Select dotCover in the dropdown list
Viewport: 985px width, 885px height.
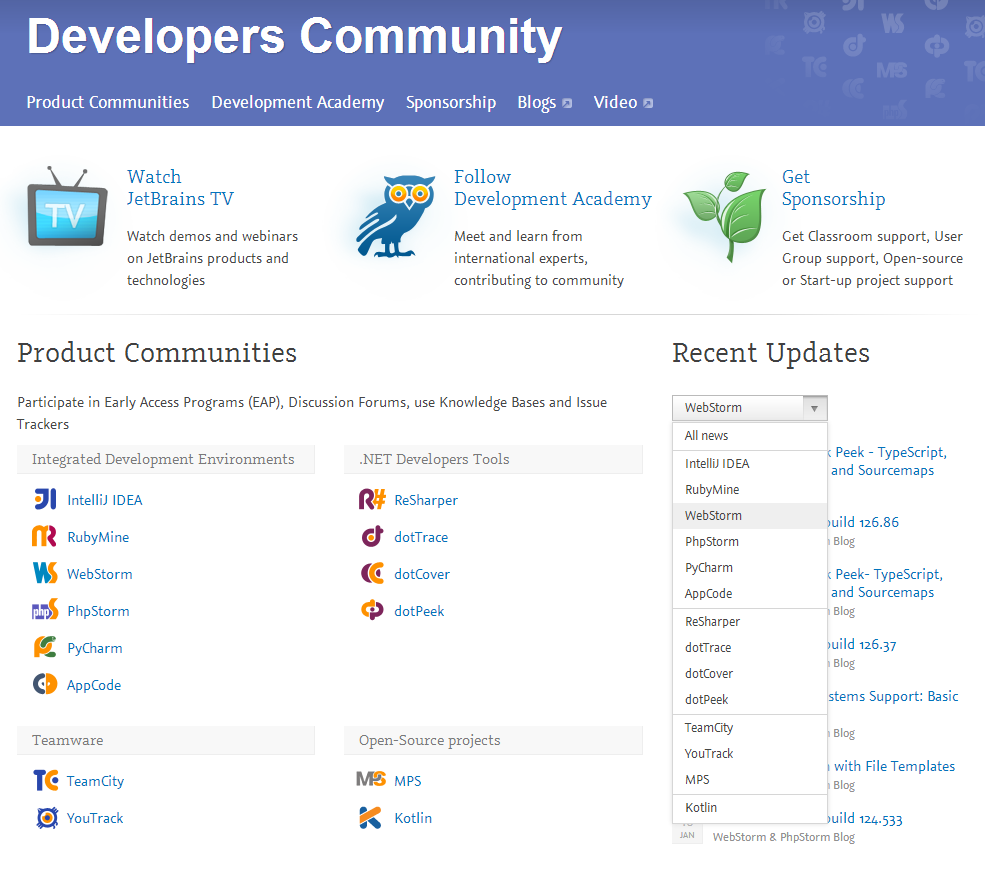pyautogui.click(x=749, y=674)
